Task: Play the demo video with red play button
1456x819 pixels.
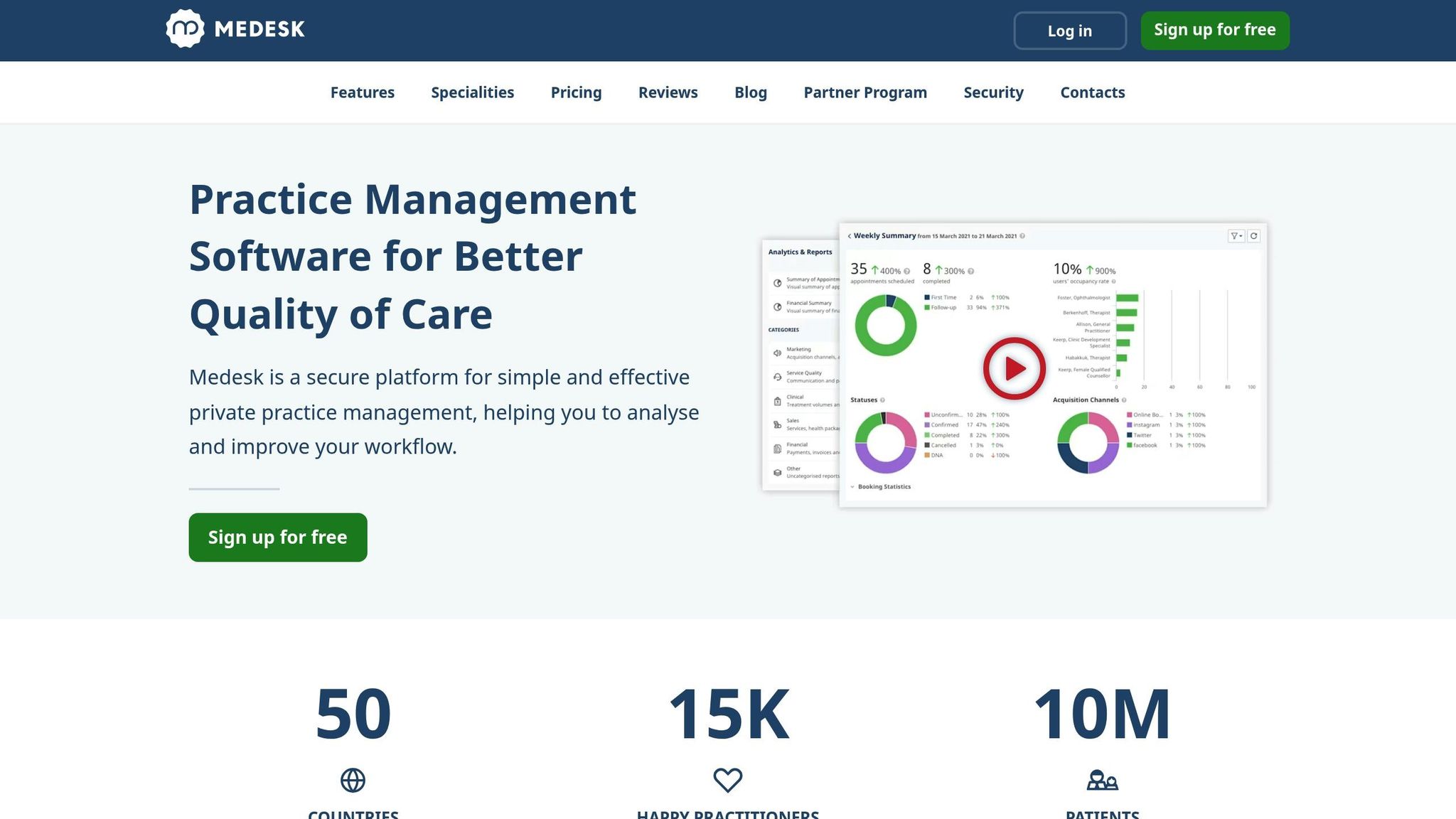Action: coord(1014,368)
